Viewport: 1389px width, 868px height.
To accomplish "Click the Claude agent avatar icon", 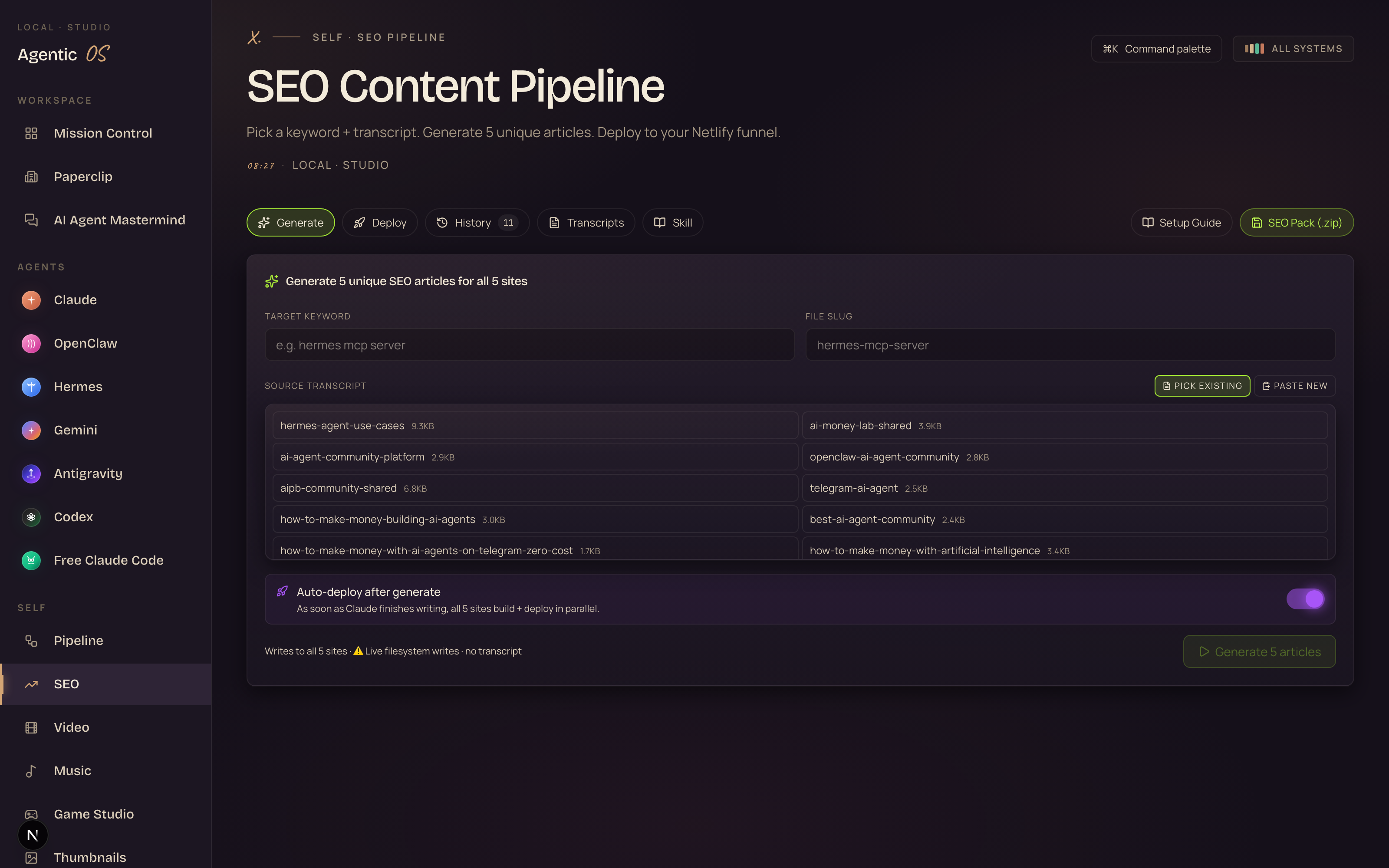I will pos(31,299).
